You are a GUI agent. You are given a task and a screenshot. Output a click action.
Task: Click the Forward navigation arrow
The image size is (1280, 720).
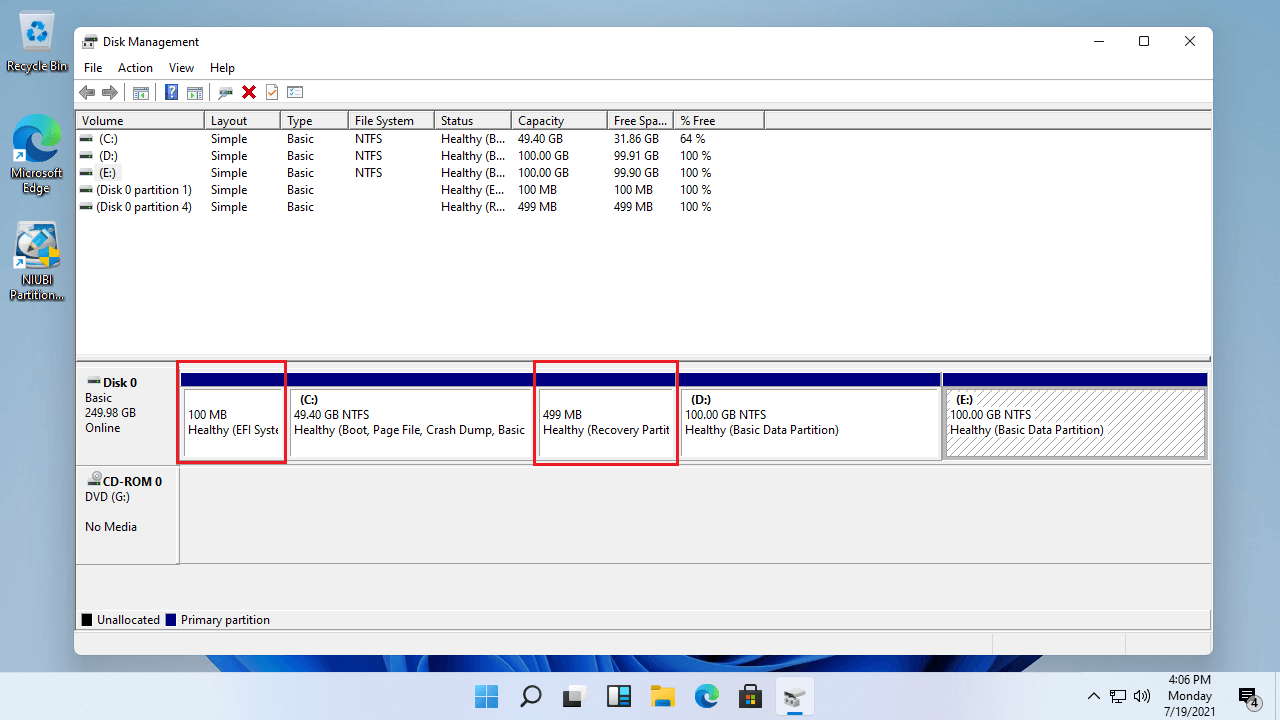coord(110,92)
